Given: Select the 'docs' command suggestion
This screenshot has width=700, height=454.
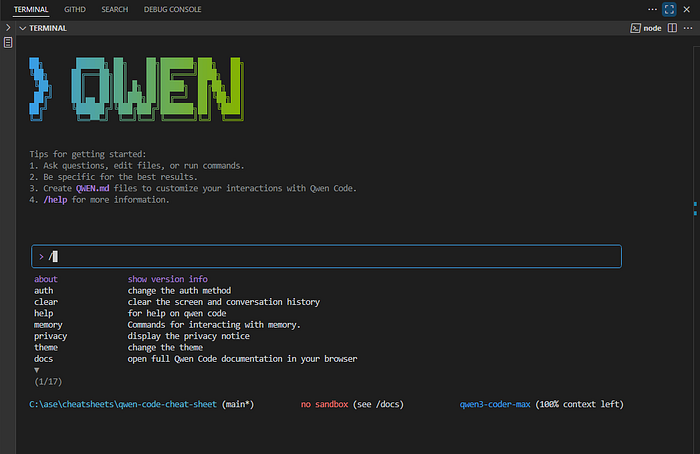Looking at the screenshot, I should point(43,359).
